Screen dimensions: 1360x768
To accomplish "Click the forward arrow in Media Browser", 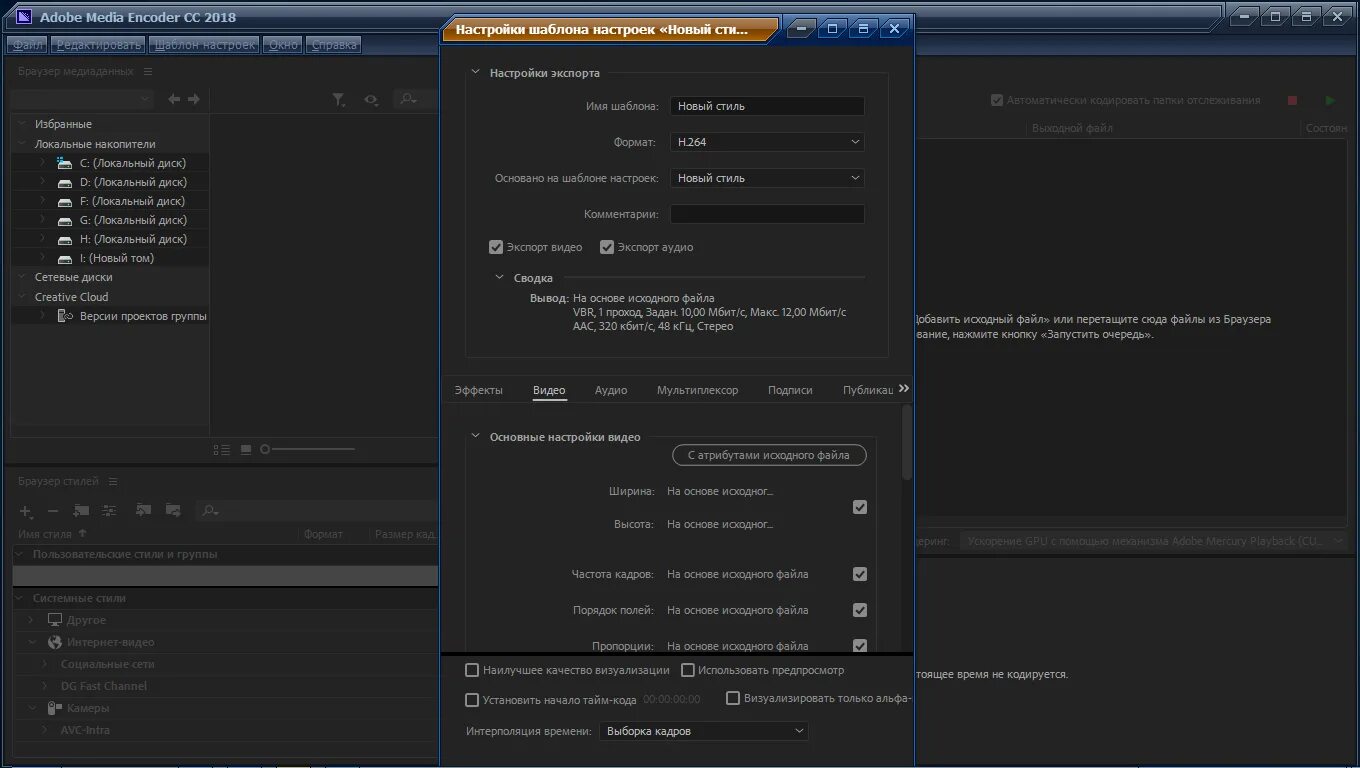I will tap(194, 99).
